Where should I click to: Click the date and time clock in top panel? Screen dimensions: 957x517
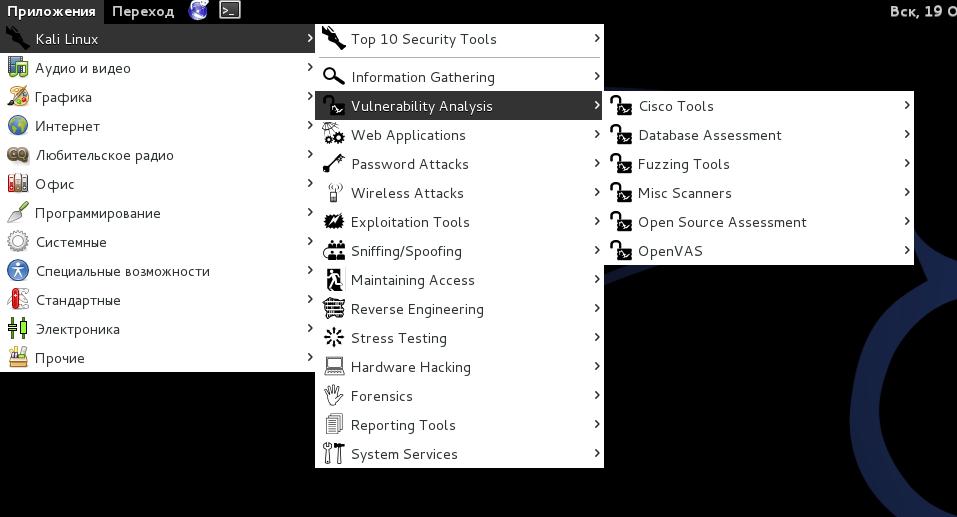coord(922,11)
